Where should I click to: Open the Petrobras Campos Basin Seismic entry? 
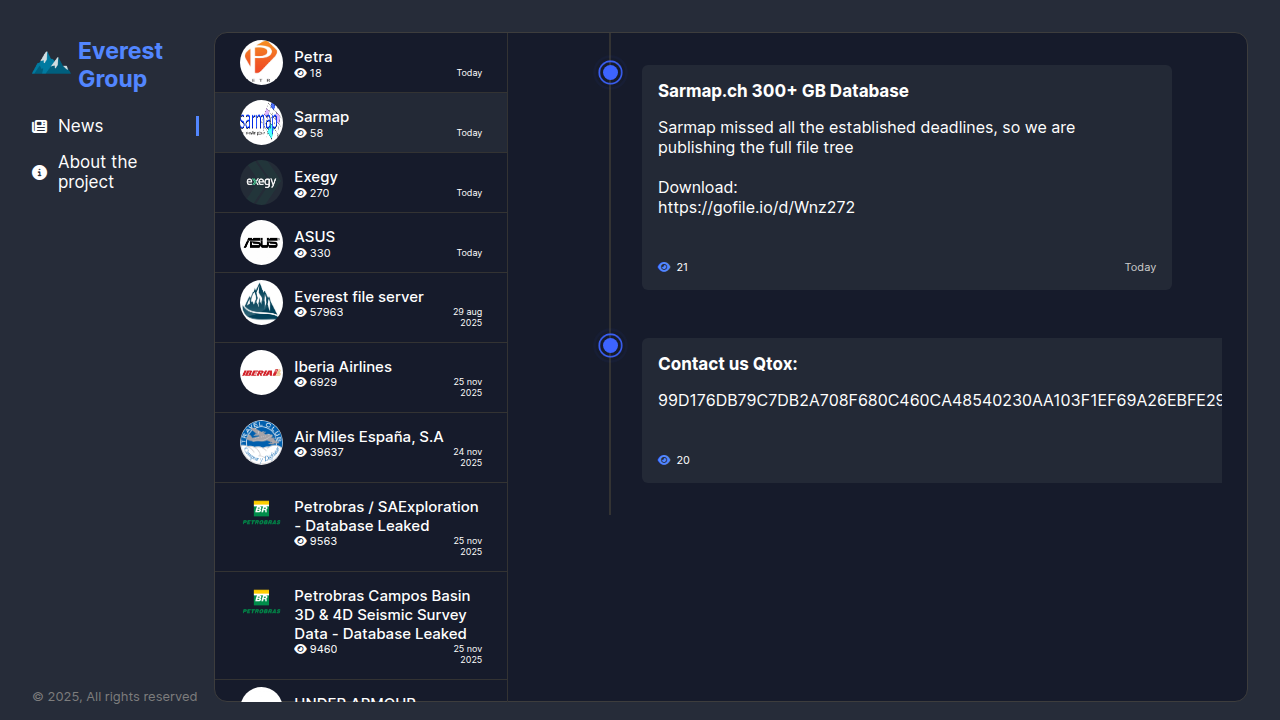[381, 615]
